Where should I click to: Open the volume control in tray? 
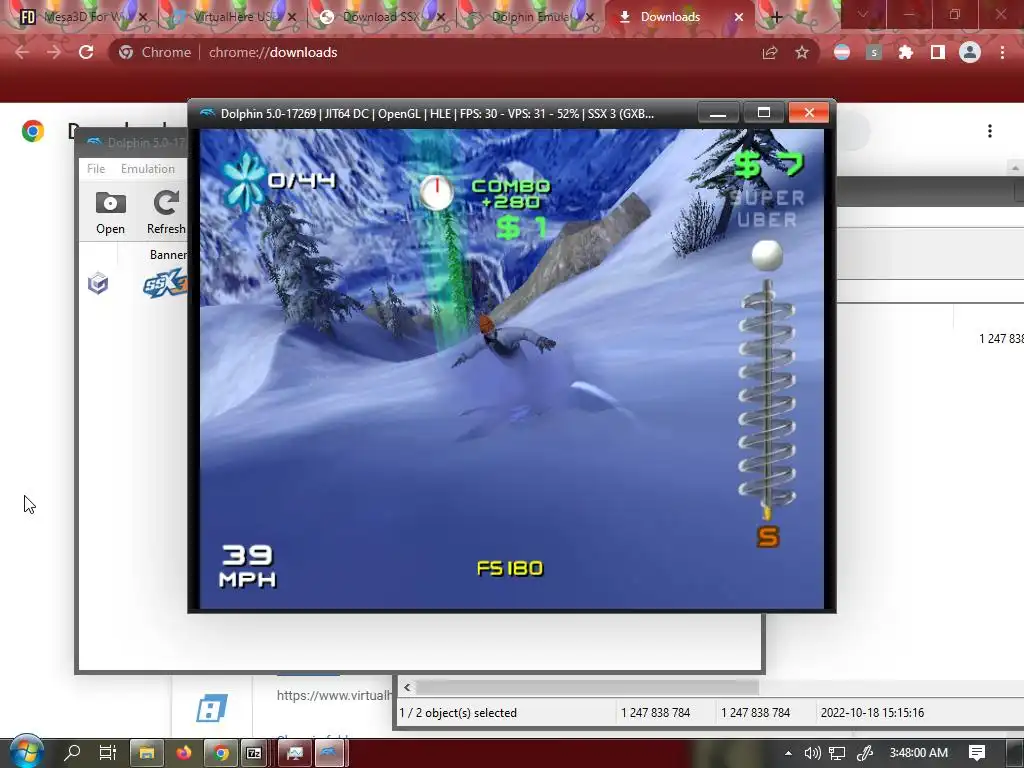(812, 753)
